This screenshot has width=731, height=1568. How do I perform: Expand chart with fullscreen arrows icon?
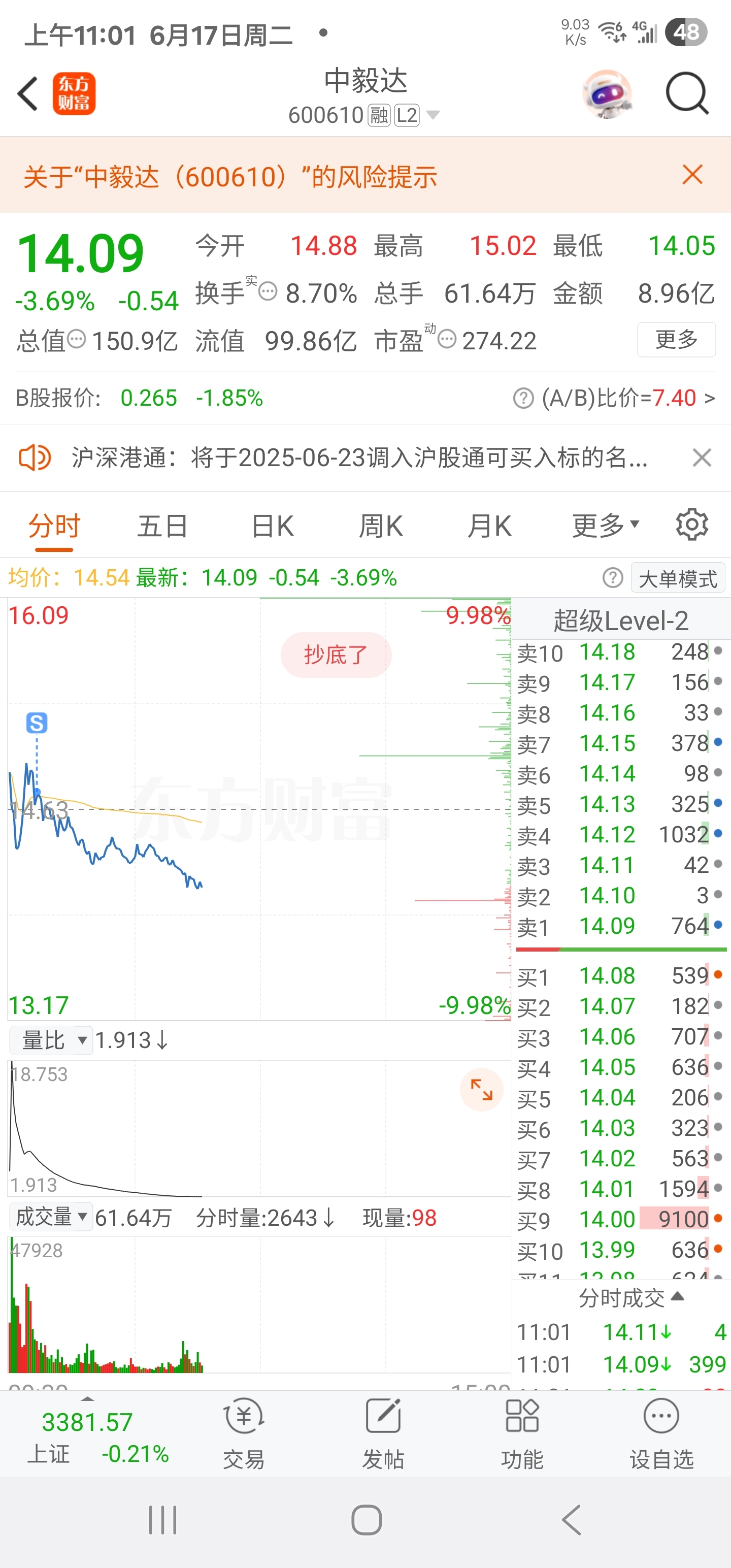[481, 1090]
